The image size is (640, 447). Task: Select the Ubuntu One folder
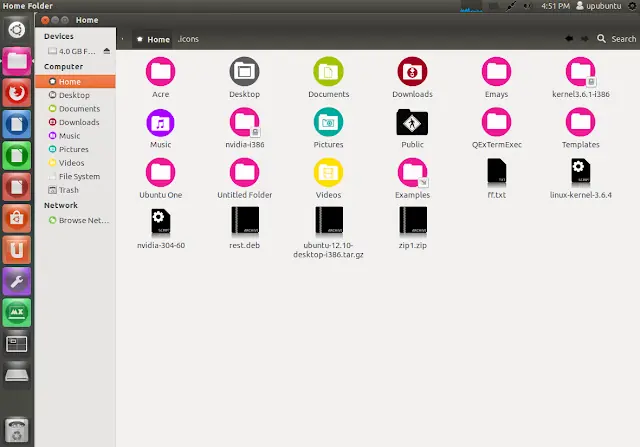click(160, 173)
